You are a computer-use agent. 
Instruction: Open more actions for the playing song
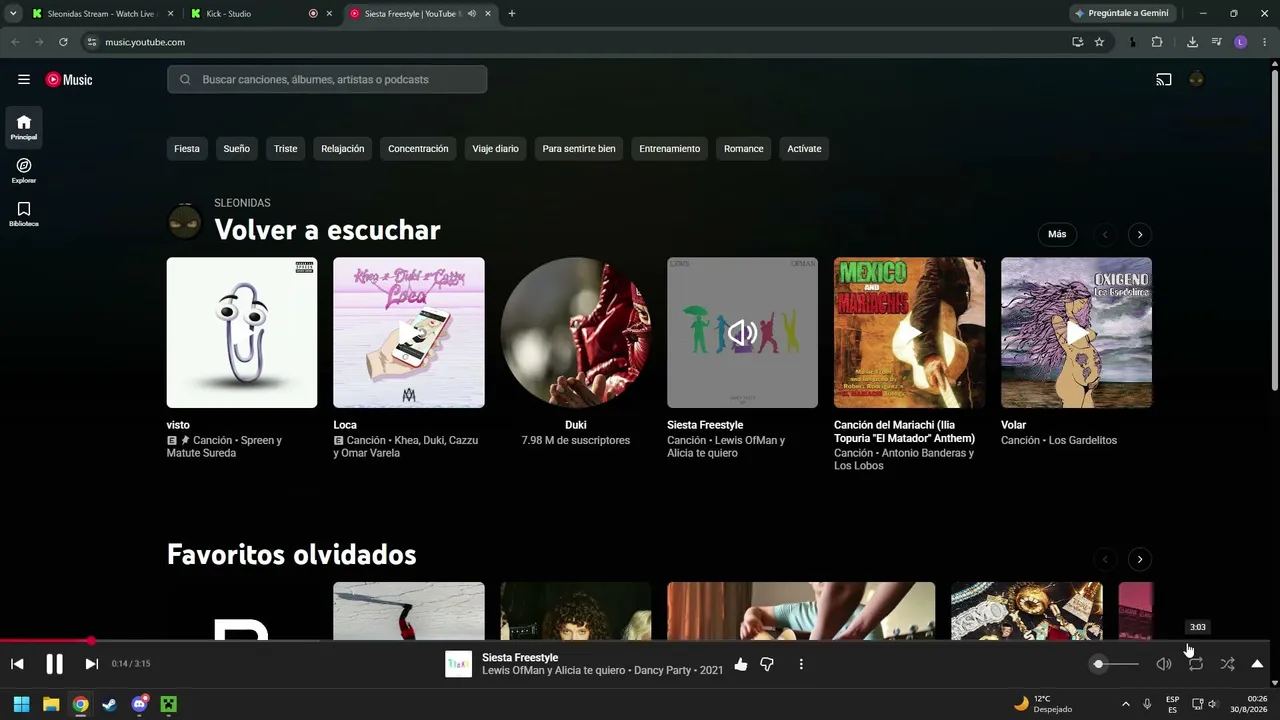pos(801,664)
